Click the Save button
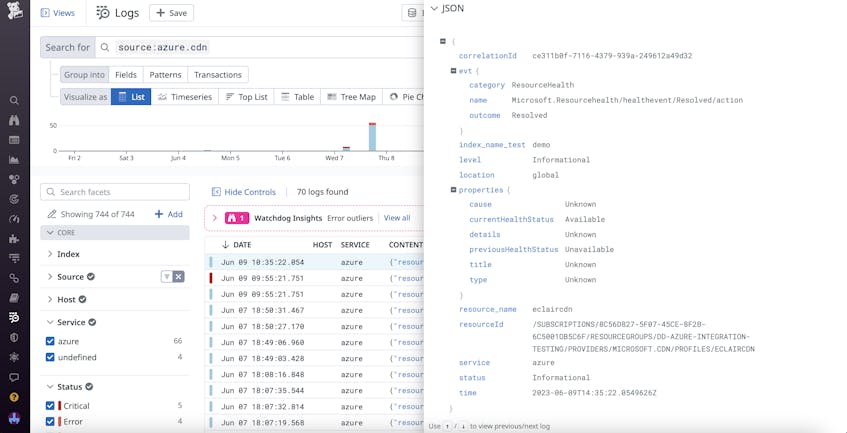847x433 pixels. coord(171,13)
